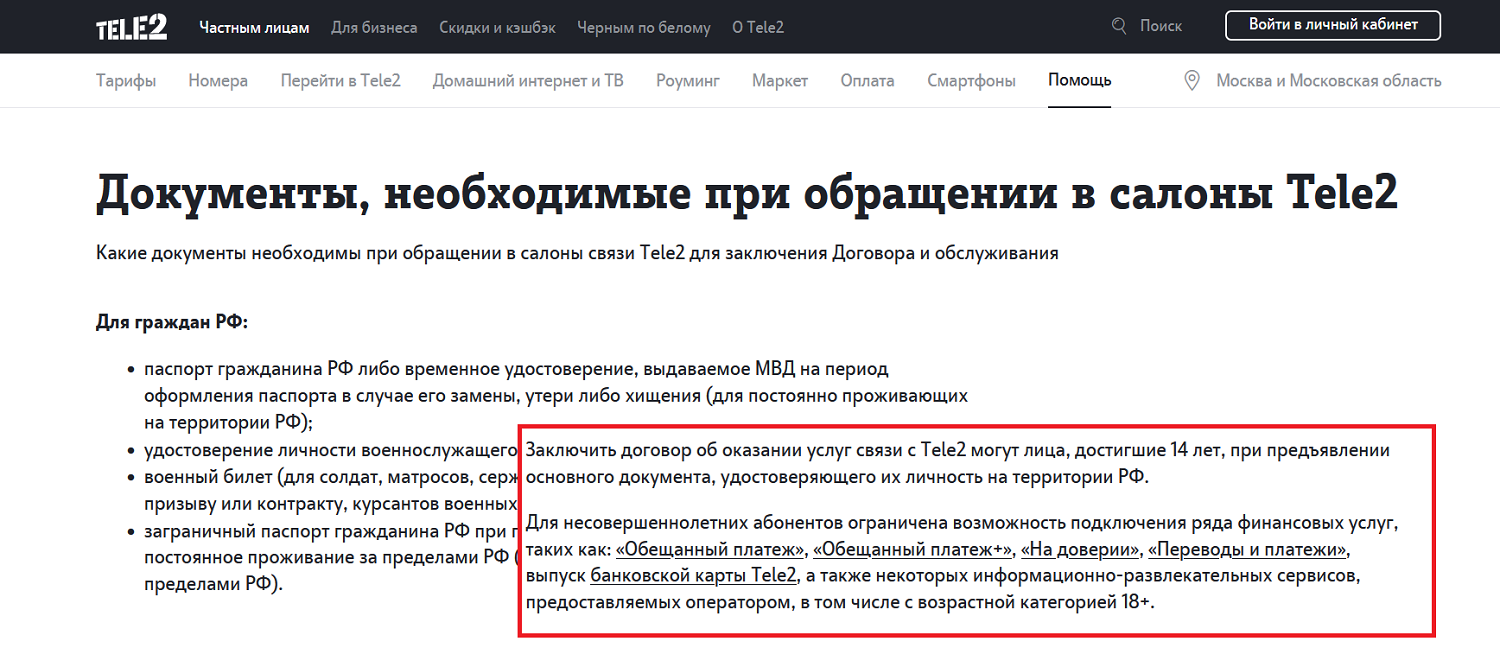The height and width of the screenshot is (667, 1500).
Task: Switch to the Тарифы tab
Action: (126, 81)
